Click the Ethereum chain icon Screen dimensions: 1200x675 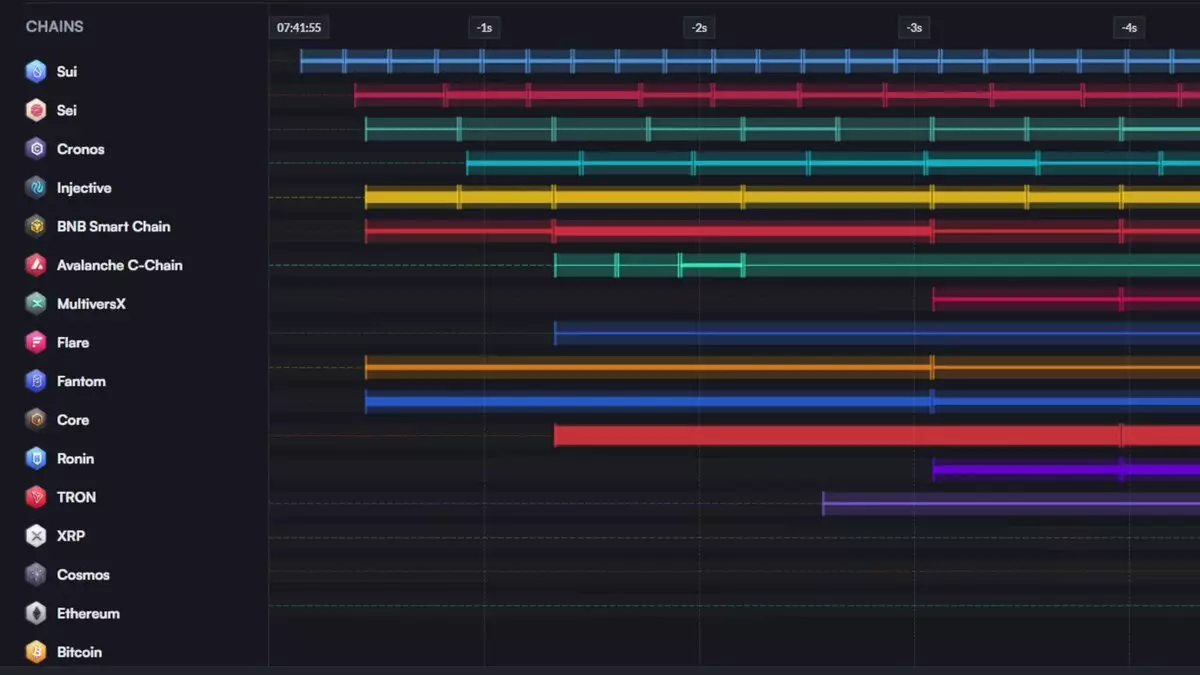pyautogui.click(x=36, y=613)
